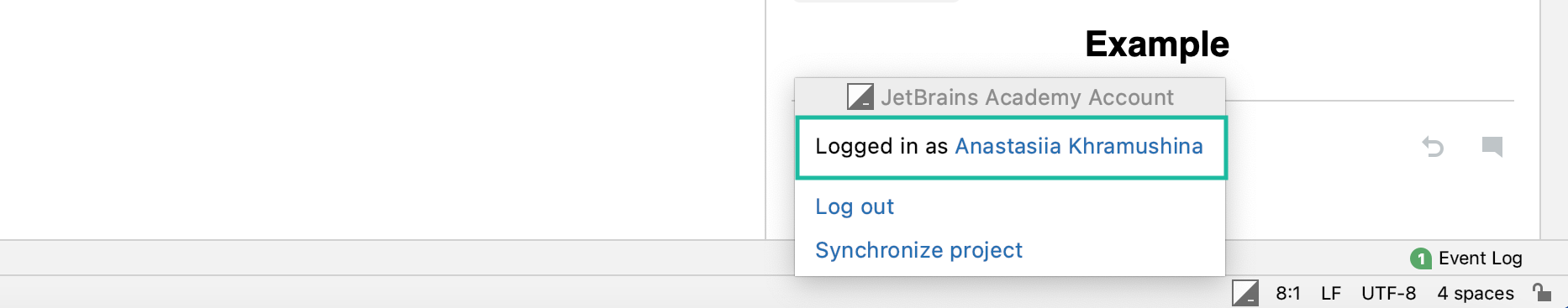
Task: Open the UTF-8 file encoding dropdown
Action: coord(1388,293)
